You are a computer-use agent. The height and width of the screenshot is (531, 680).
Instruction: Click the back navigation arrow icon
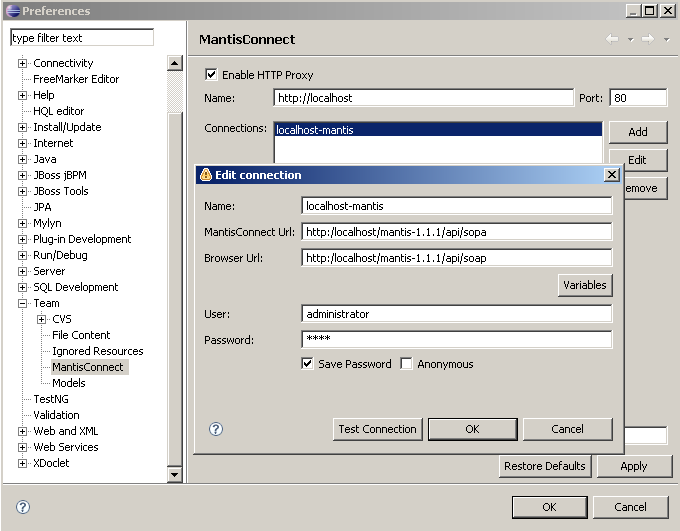point(612,39)
